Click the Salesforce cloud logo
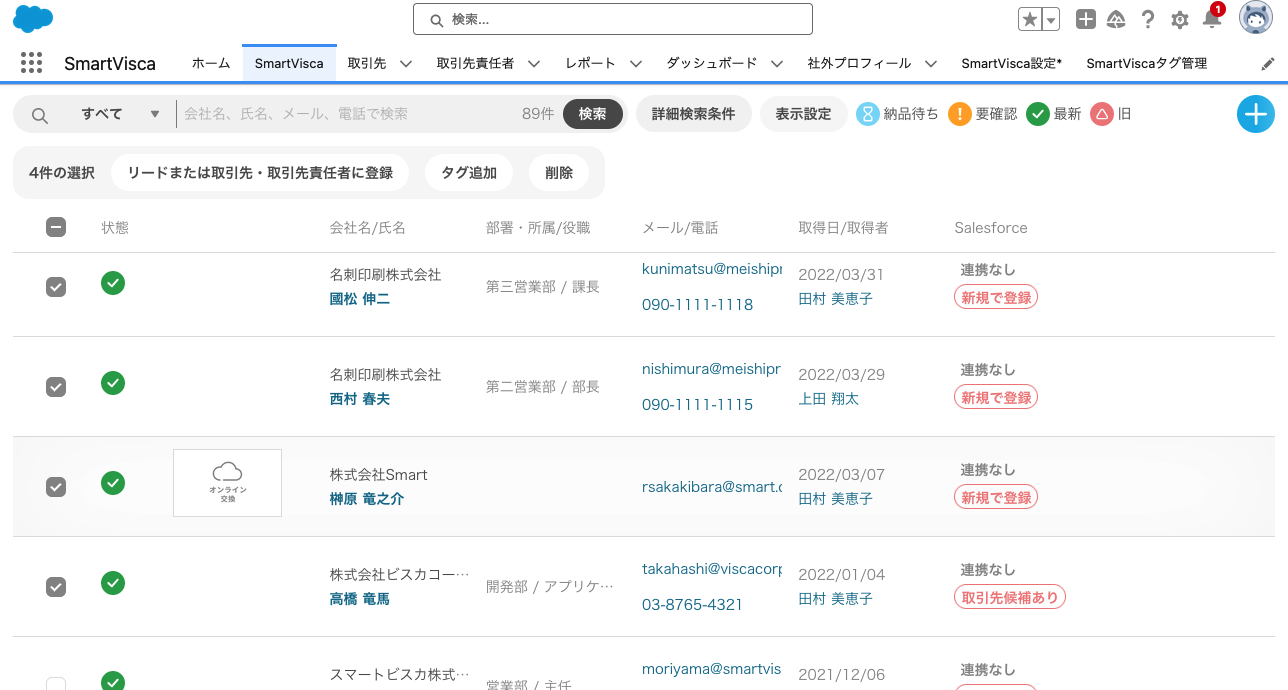Screen dimensions: 1288x690 point(33,18)
